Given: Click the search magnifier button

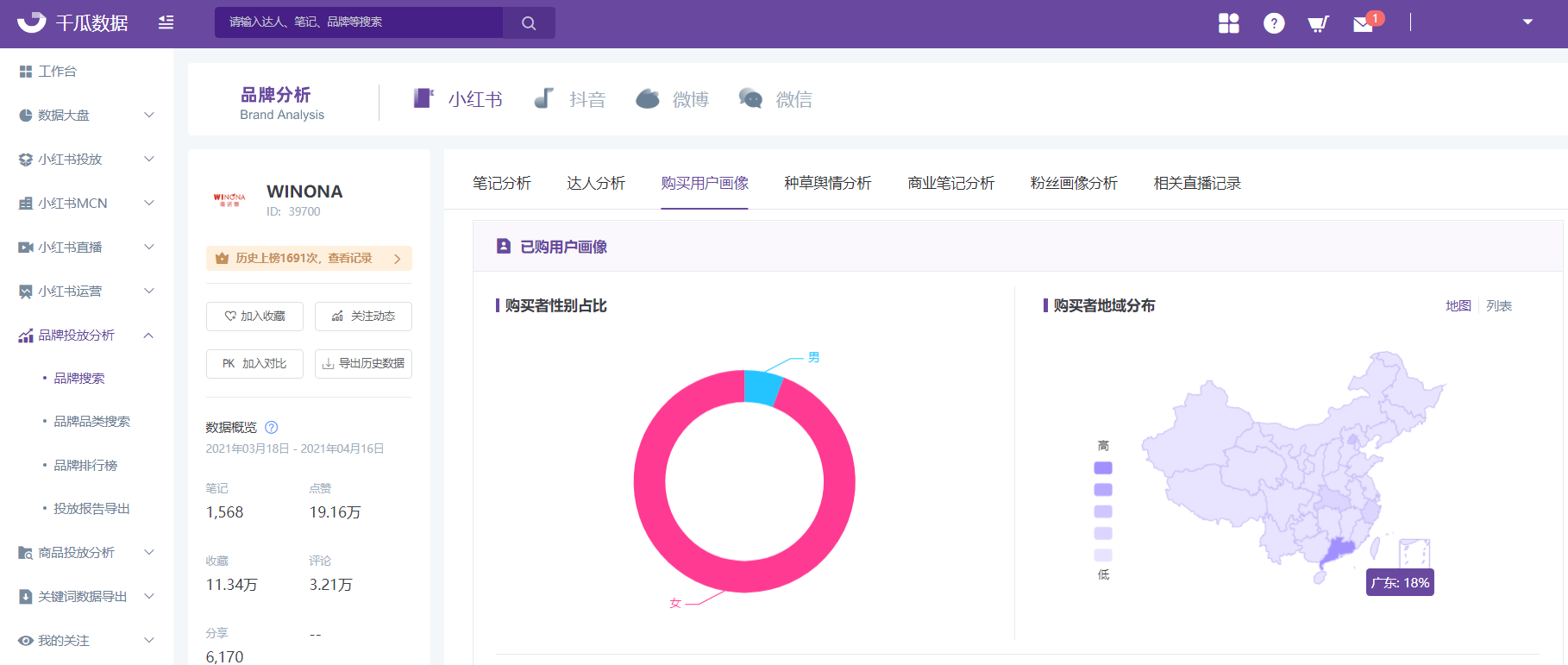Looking at the screenshot, I should (x=529, y=22).
